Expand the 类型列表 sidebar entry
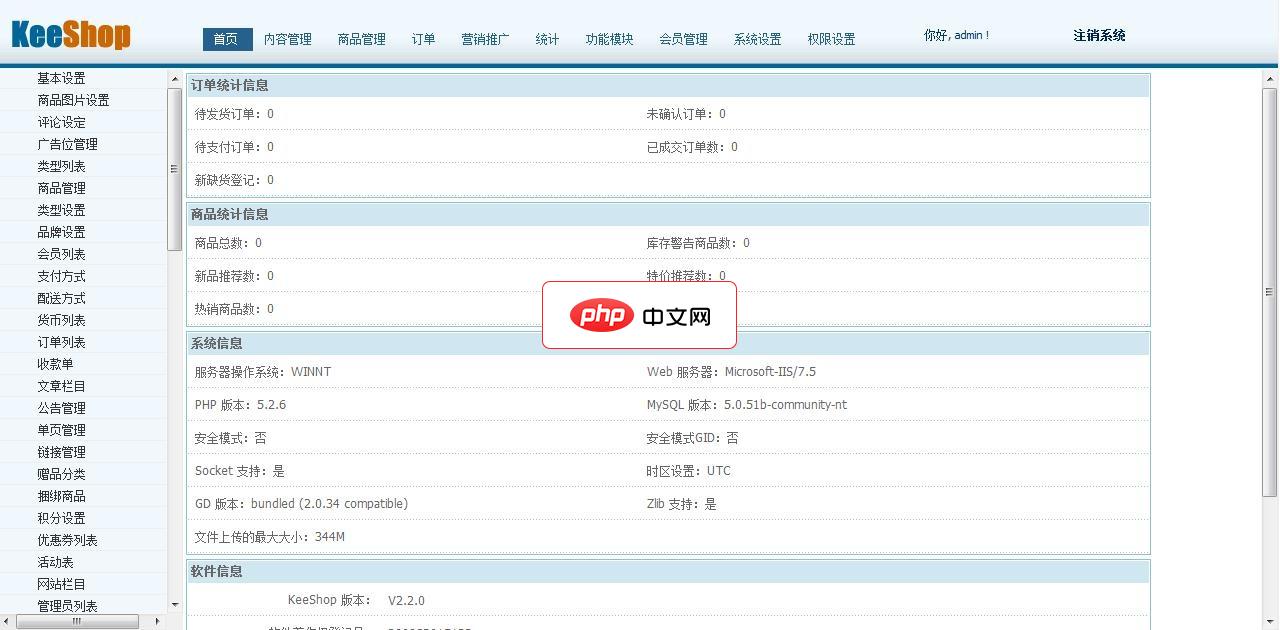The image size is (1280, 630). tap(62, 166)
